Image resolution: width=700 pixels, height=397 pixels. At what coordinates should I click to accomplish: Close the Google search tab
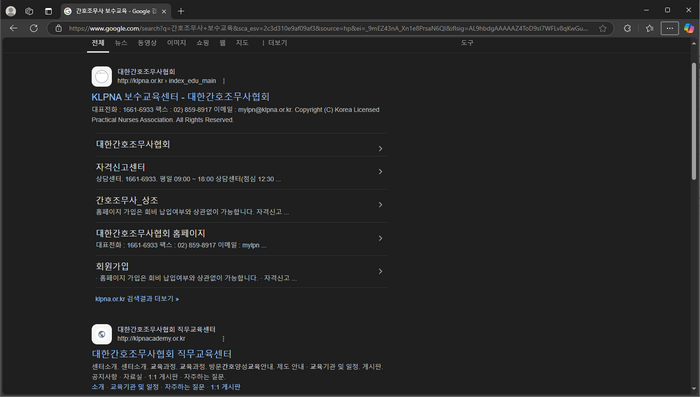[164, 12]
